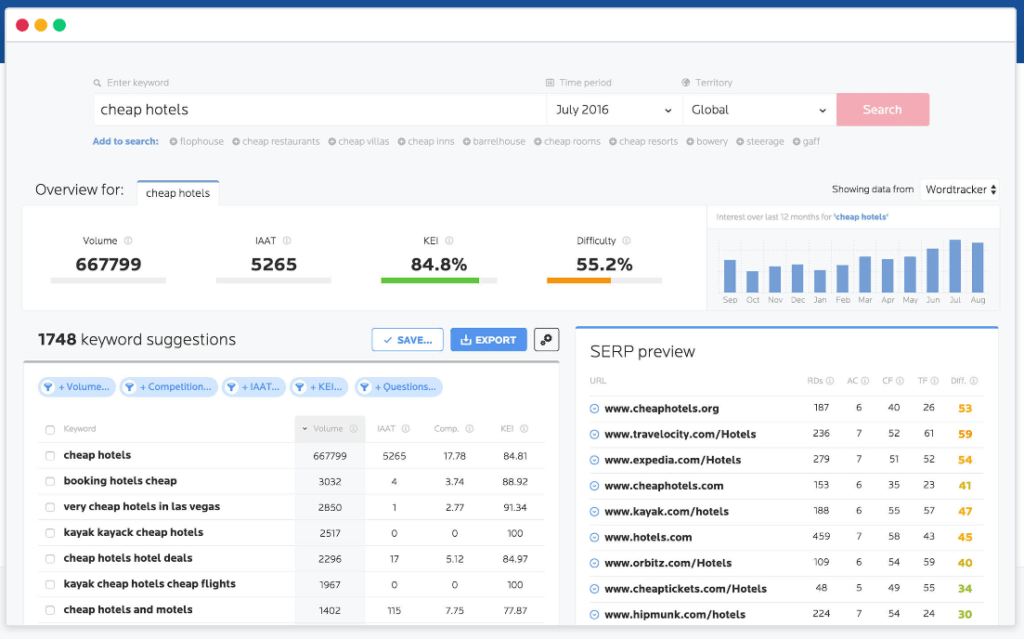Screen dimensions: 1024x639
Task: Click Comp. column info icon in keyword table
Action: tap(470, 429)
